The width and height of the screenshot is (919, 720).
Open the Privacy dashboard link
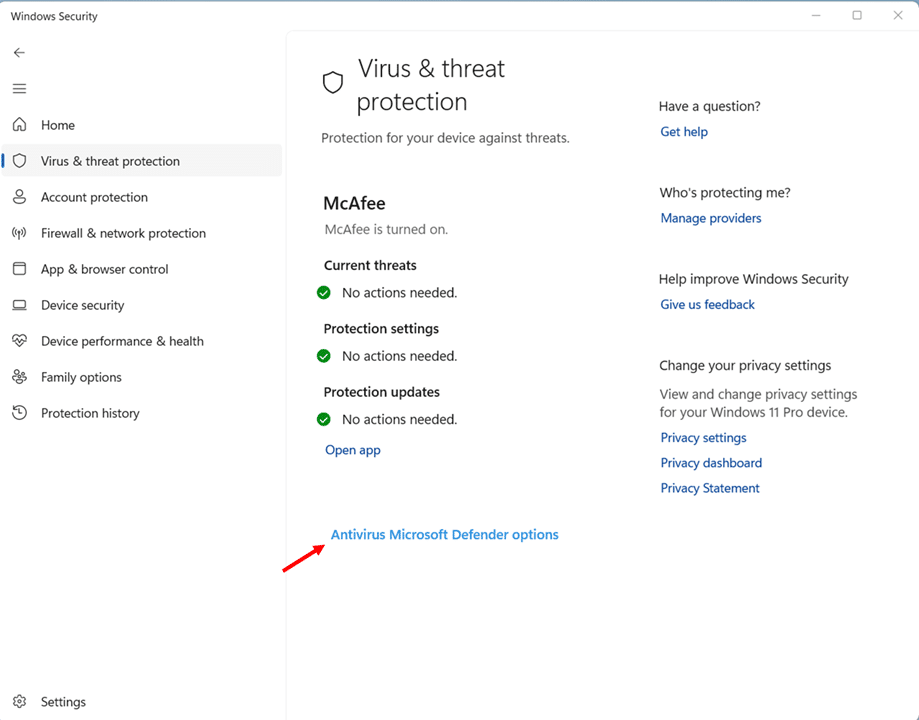[711, 463]
